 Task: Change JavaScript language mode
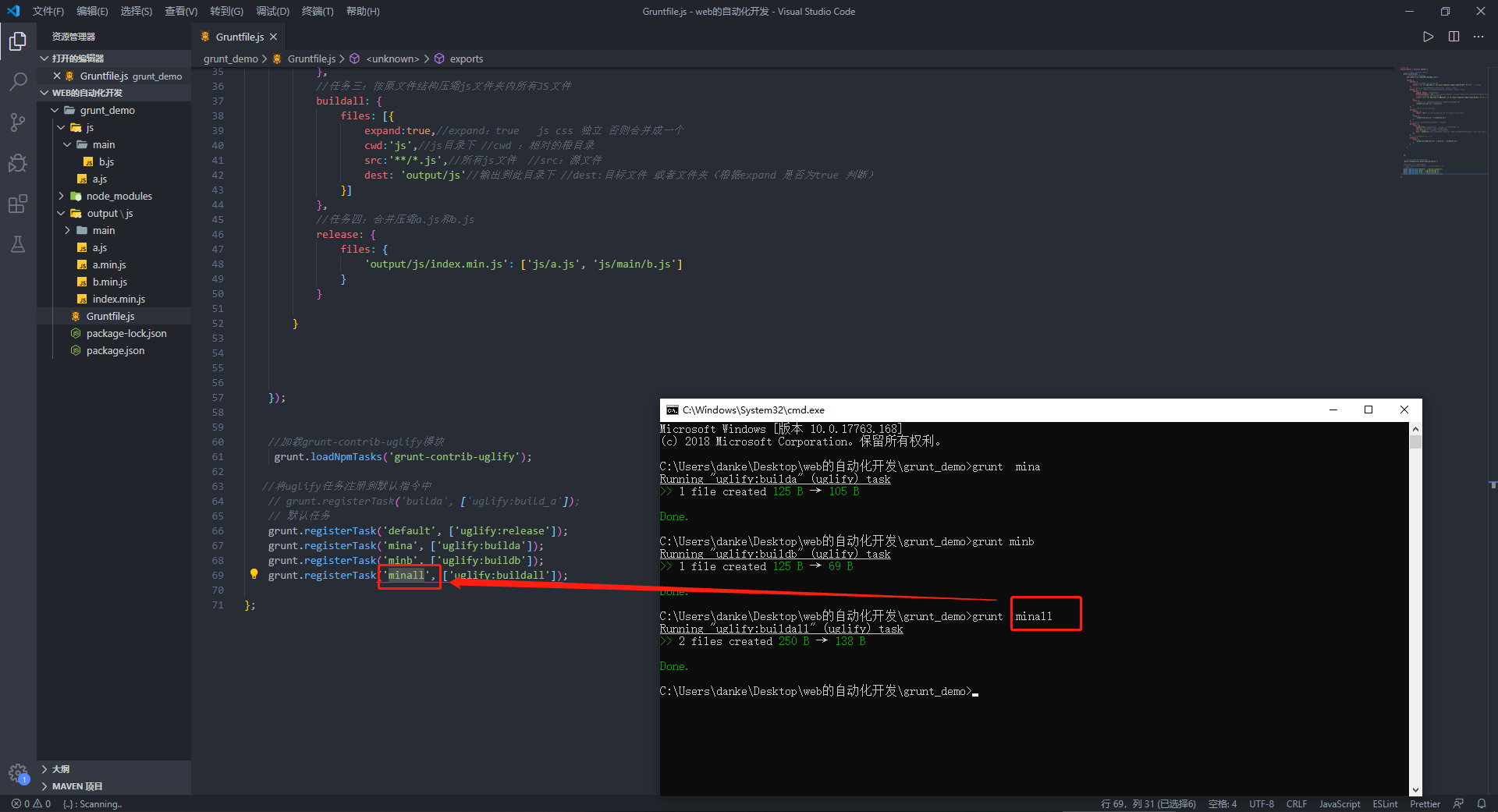1340,804
